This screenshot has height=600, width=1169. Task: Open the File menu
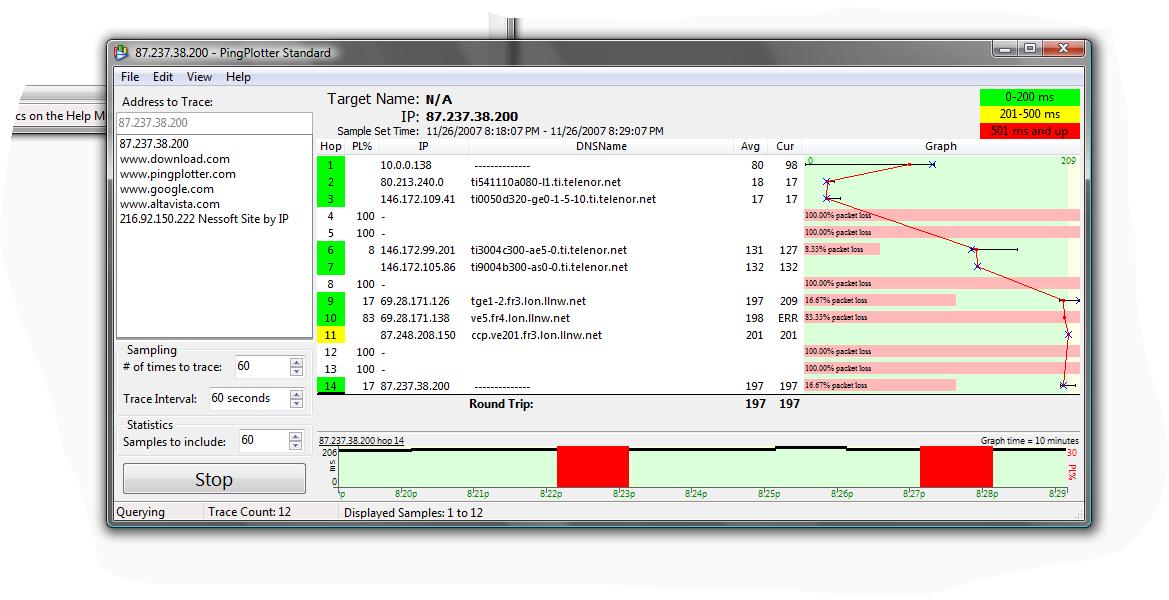(x=130, y=77)
